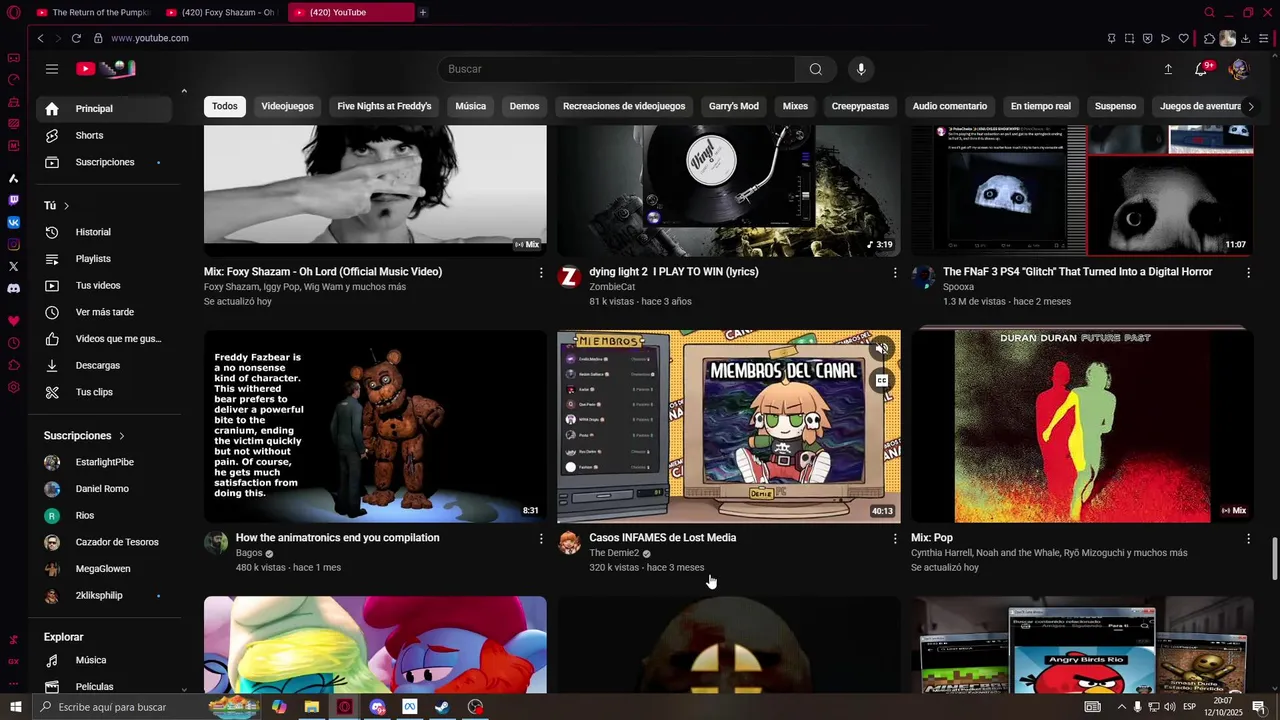Go to Shorts in sidebar
This screenshot has height=720, width=1280.
[103, 135]
